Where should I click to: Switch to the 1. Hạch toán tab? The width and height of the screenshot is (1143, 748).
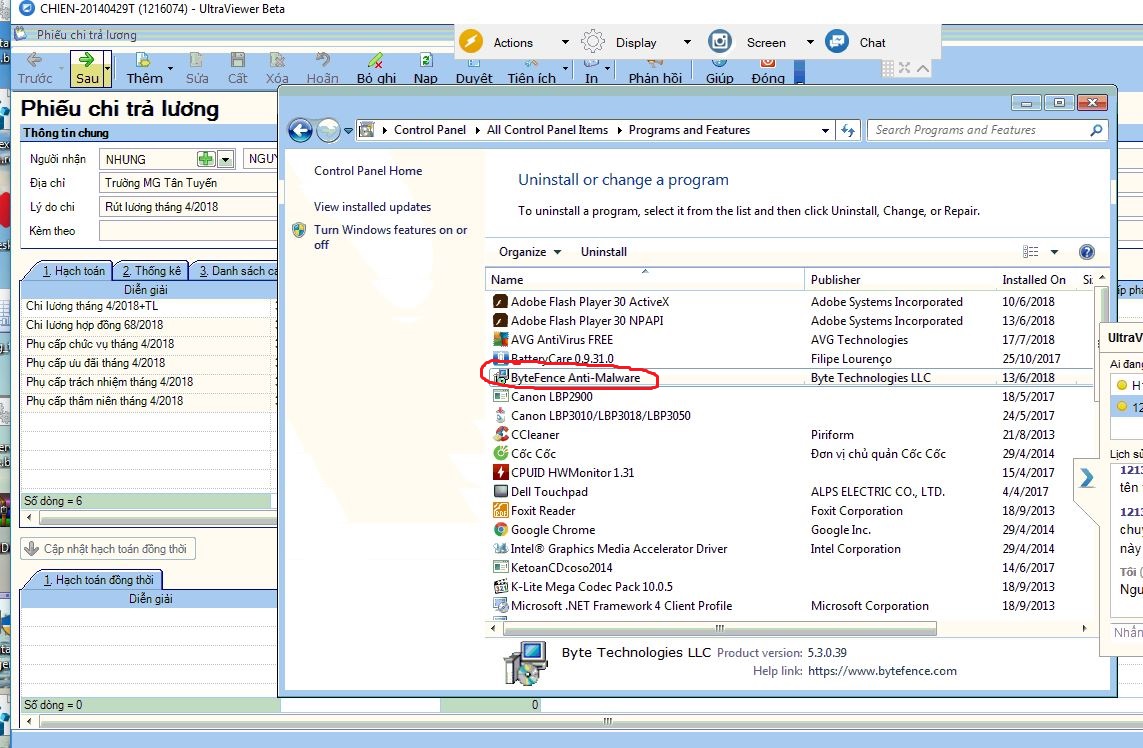(x=73, y=271)
